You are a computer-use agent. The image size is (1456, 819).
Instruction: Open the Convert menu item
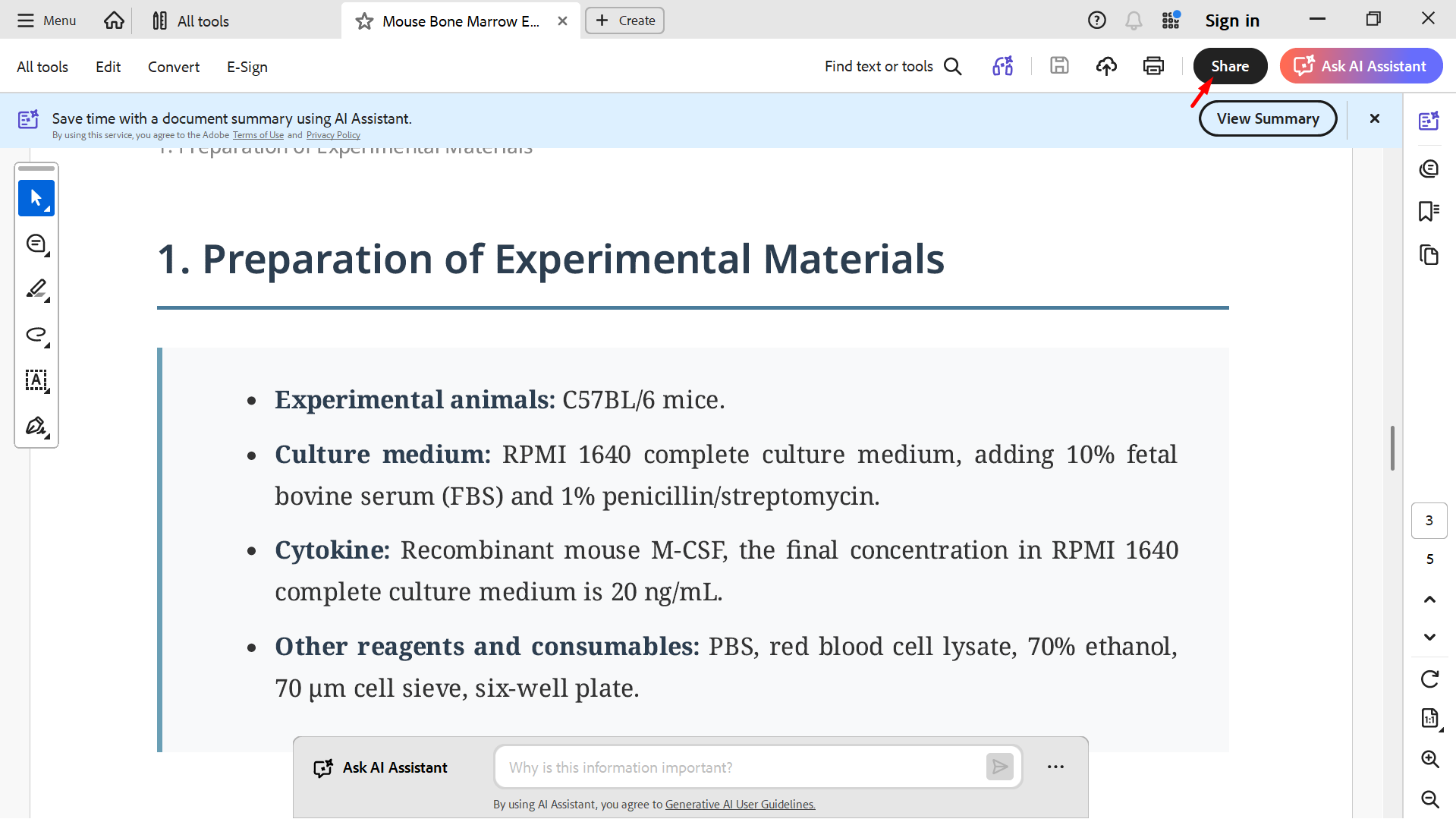[x=174, y=67]
